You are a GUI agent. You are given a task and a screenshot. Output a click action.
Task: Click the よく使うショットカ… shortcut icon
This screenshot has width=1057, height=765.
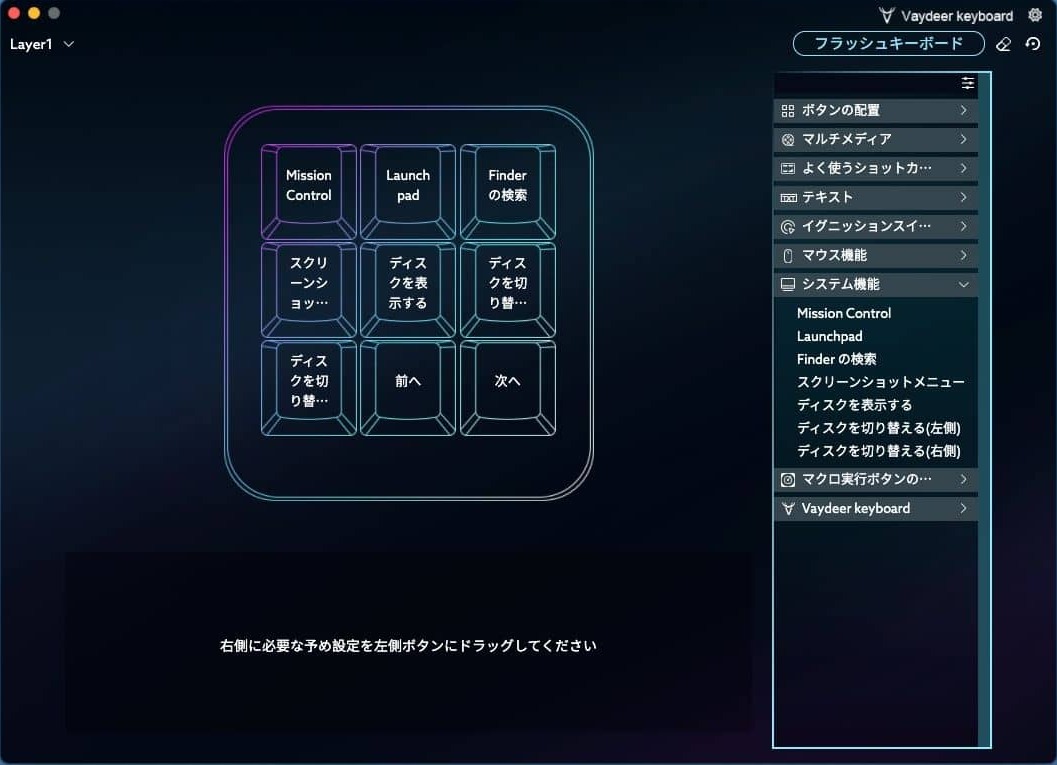coord(787,169)
